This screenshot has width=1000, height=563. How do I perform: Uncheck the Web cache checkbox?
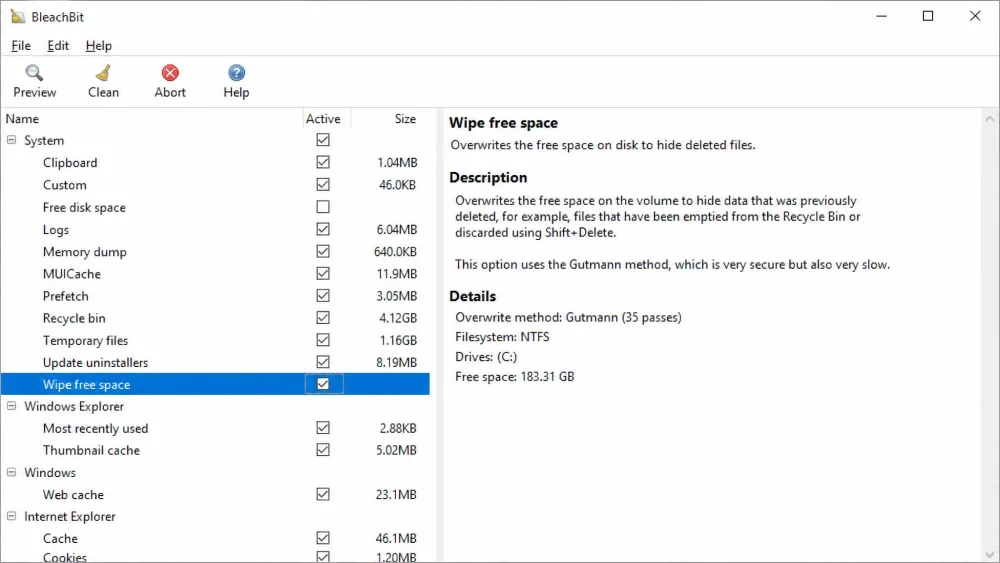(x=323, y=494)
